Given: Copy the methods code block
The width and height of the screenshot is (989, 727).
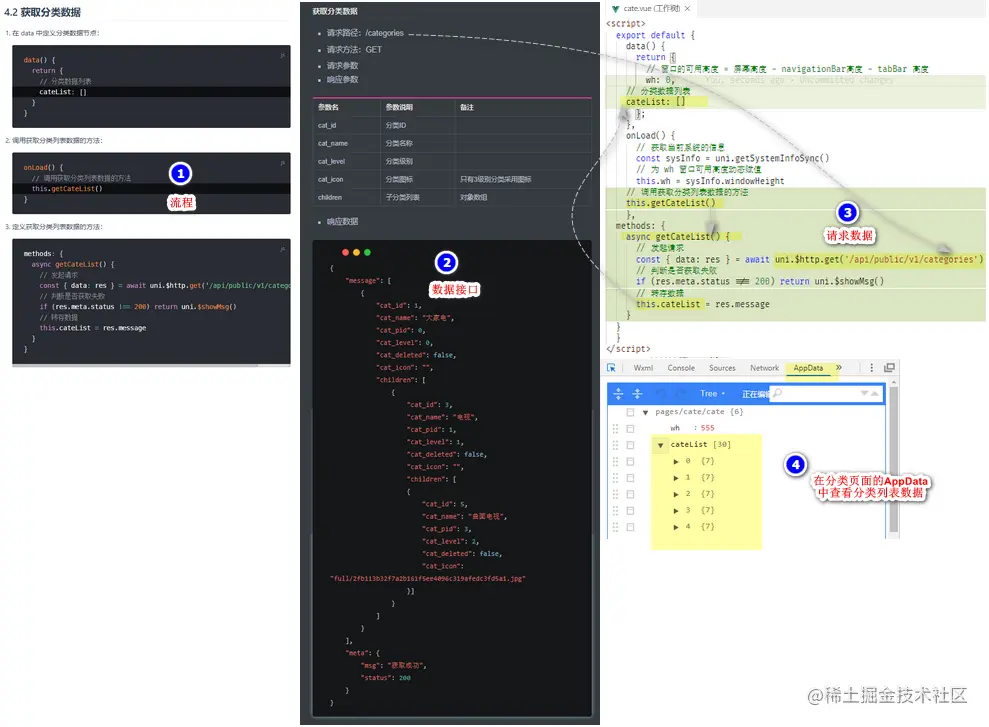Looking at the screenshot, I should [x=283, y=249].
